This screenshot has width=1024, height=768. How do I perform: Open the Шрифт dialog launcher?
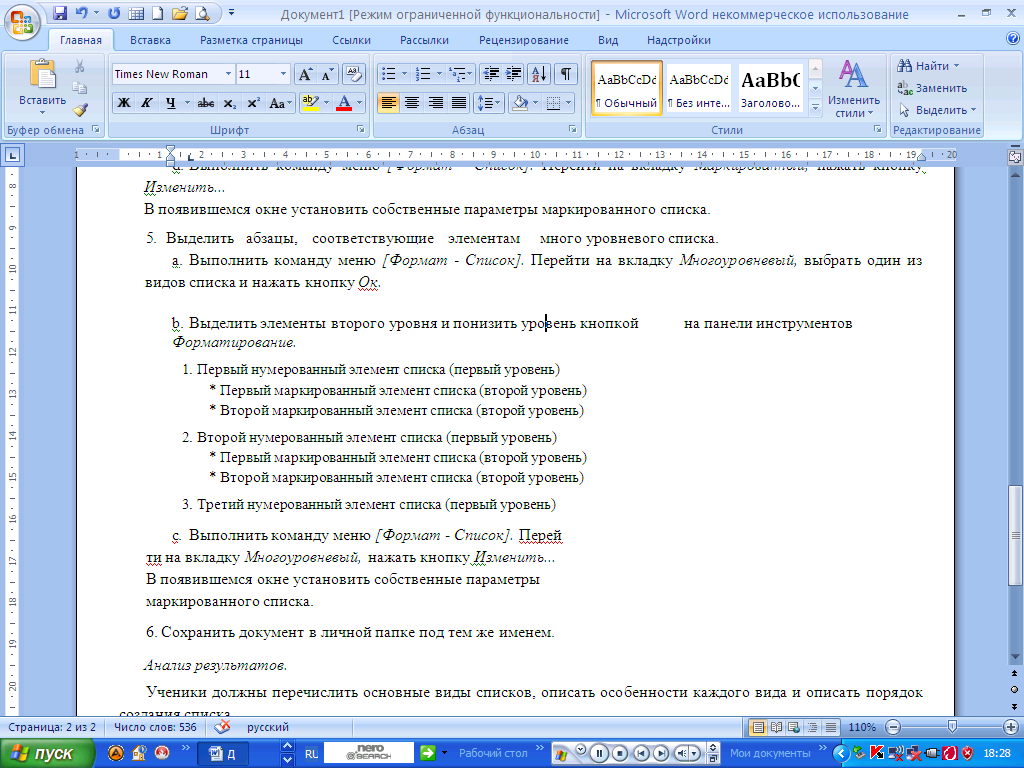tap(360, 129)
